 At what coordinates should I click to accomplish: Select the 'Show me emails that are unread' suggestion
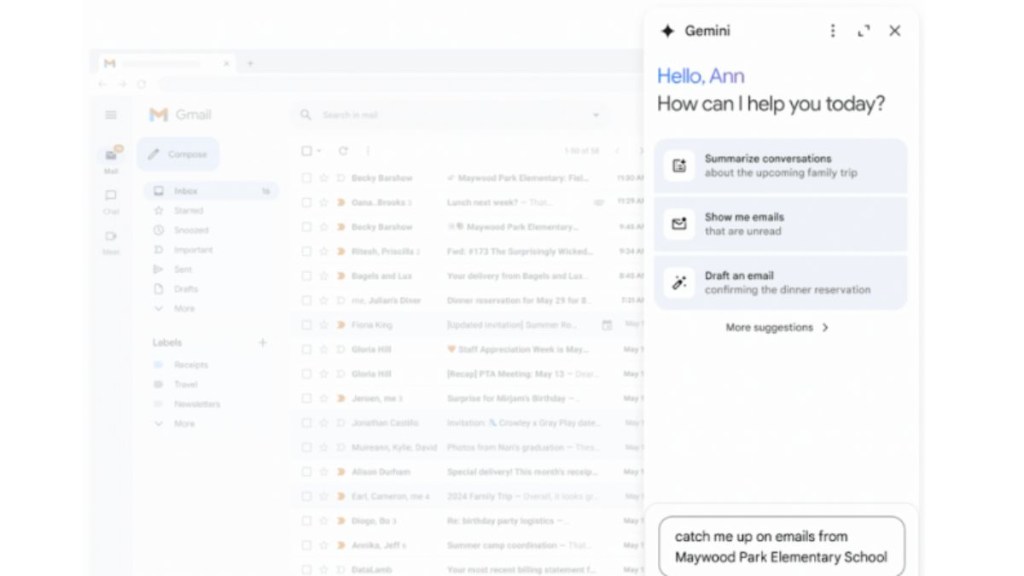coord(780,224)
